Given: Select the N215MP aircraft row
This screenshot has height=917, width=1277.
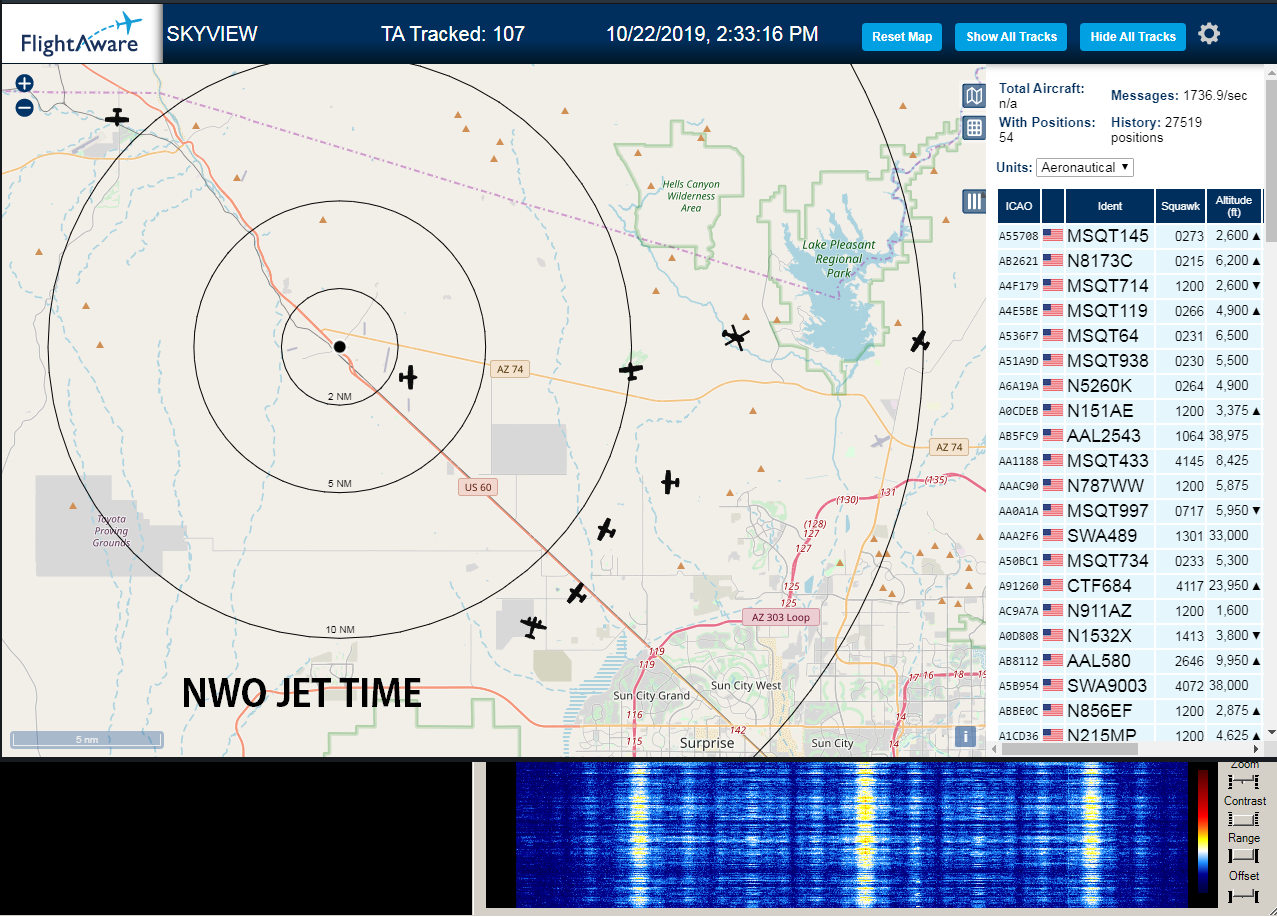Looking at the screenshot, I should click(x=1130, y=734).
